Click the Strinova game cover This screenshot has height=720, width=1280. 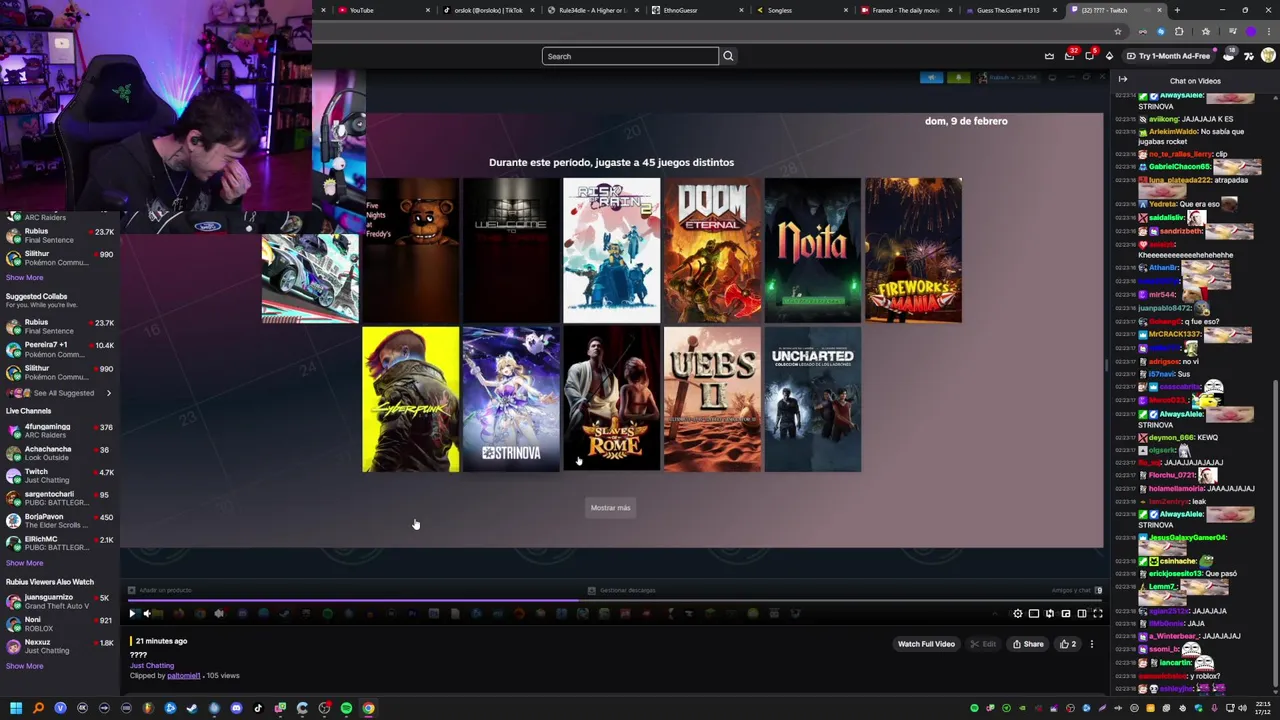(x=511, y=399)
